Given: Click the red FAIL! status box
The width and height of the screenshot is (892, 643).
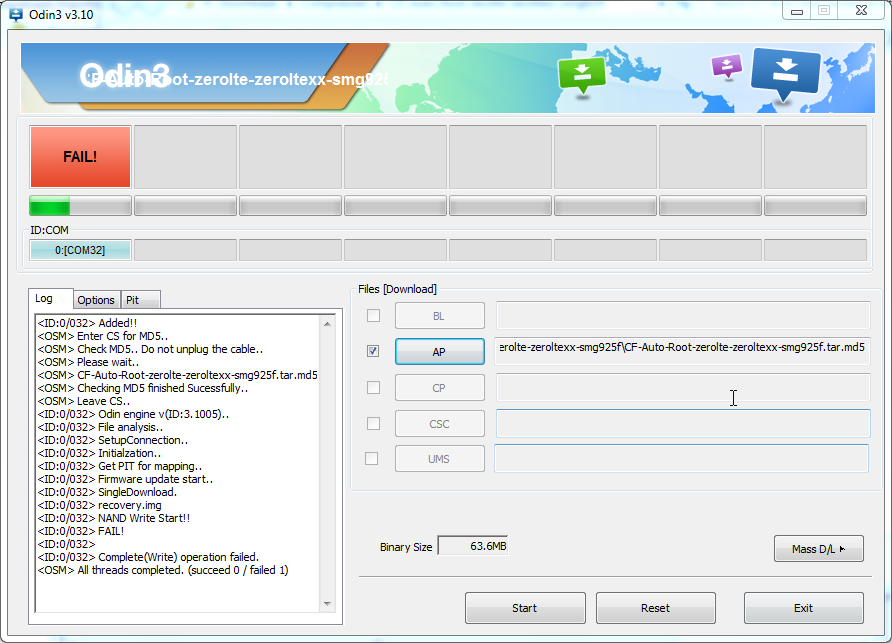Looking at the screenshot, I should [80, 157].
